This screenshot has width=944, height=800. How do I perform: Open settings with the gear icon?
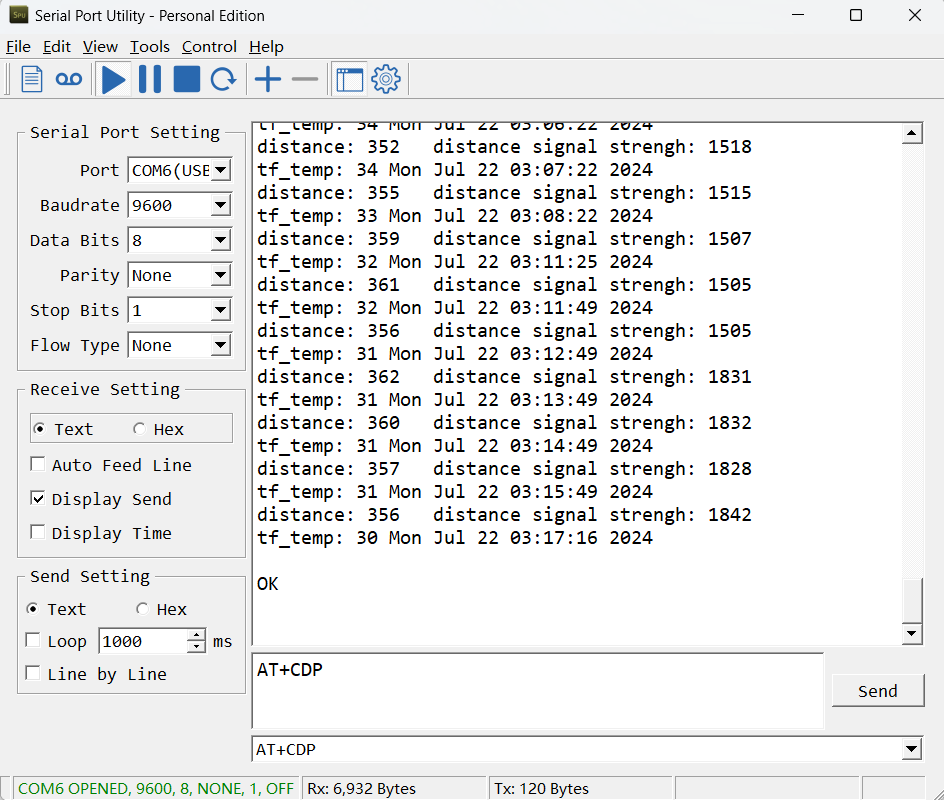[386, 79]
